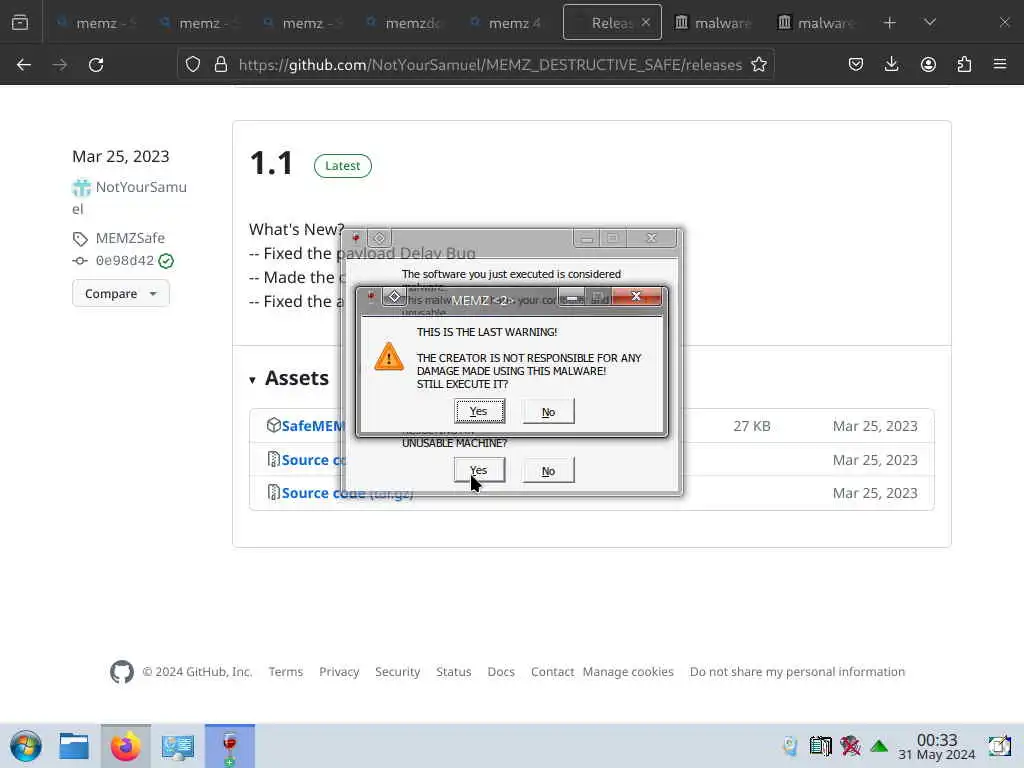Screen dimensions: 1024x768
Task: Click the Firefox taskbar icon
Action: click(125, 746)
